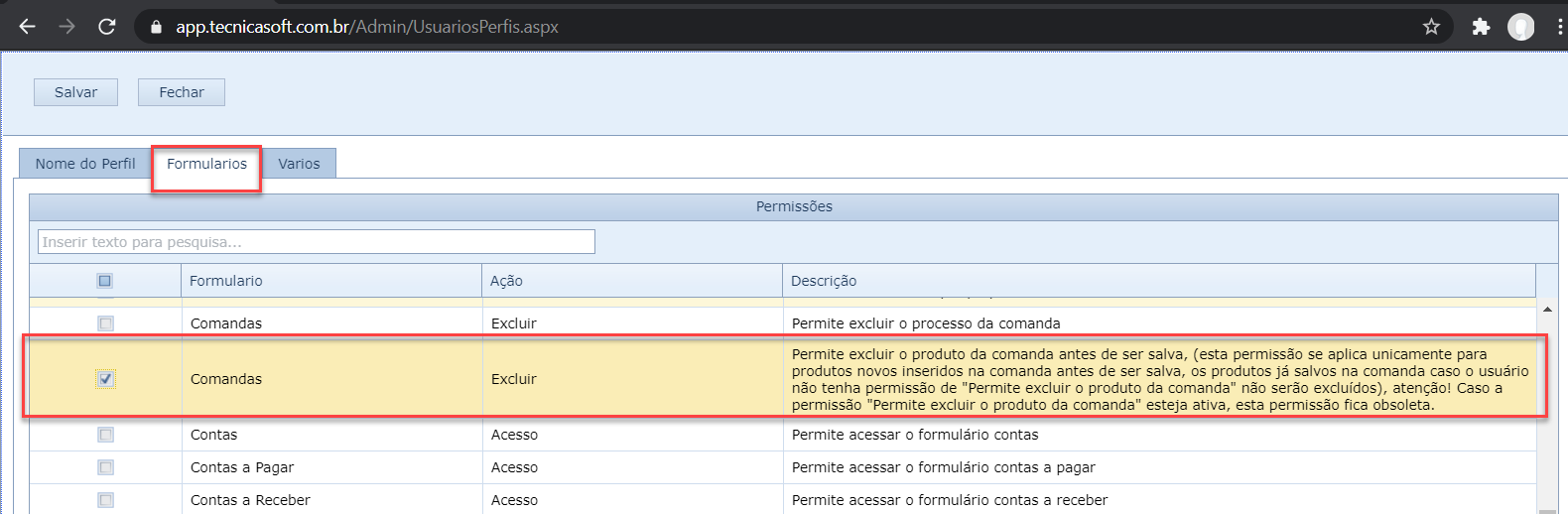The image size is (1568, 514).
Task: Reload the current page
Action: pos(107,27)
